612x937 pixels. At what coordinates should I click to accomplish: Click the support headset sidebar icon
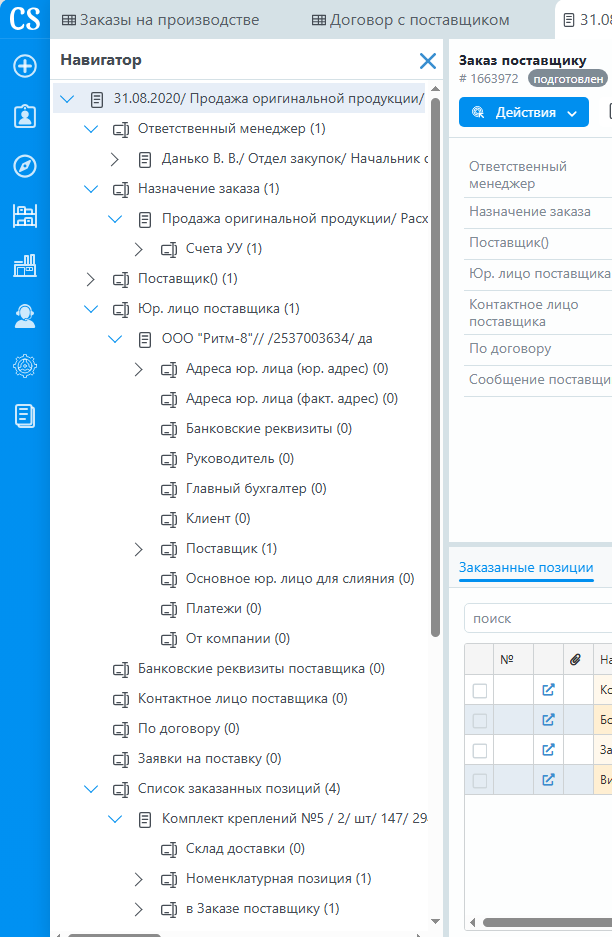point(25,316)
